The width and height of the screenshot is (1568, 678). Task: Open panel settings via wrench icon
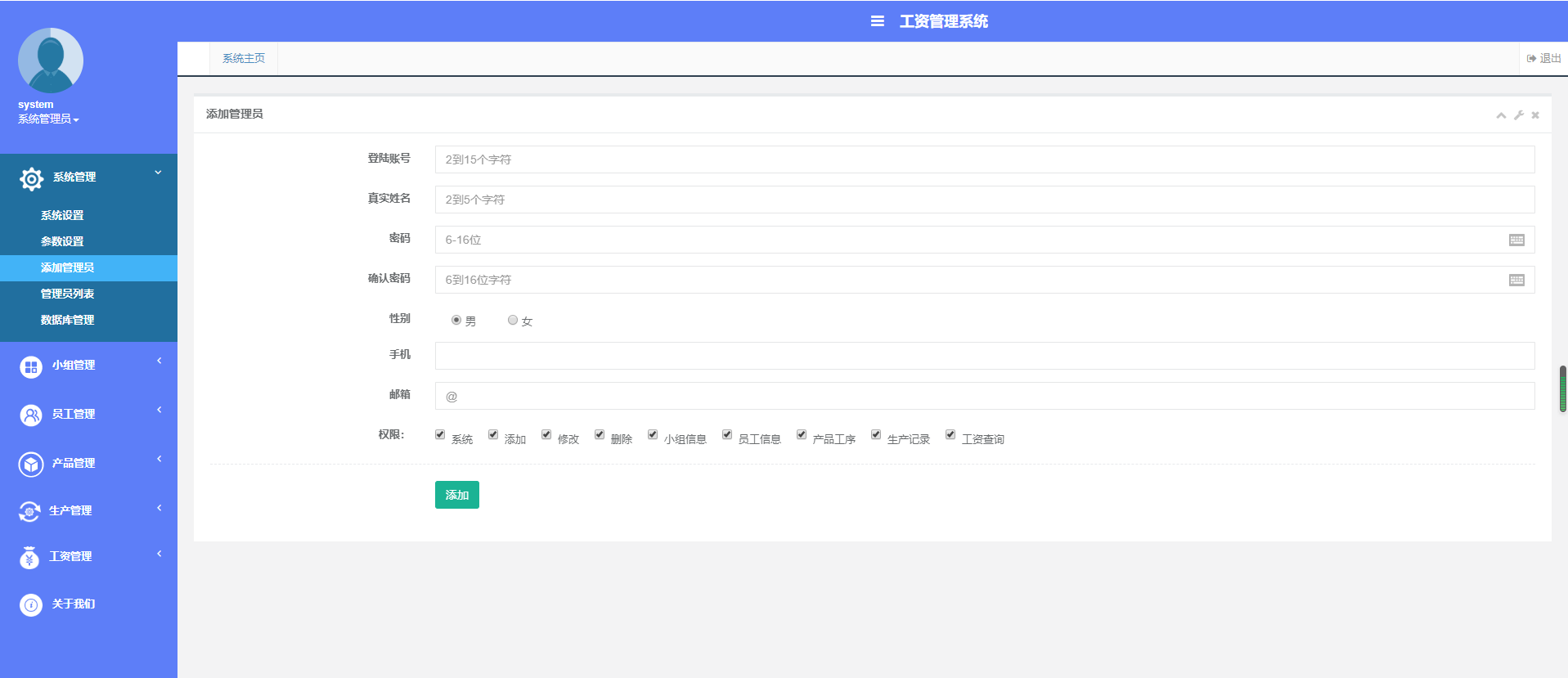coord(1519,115)
